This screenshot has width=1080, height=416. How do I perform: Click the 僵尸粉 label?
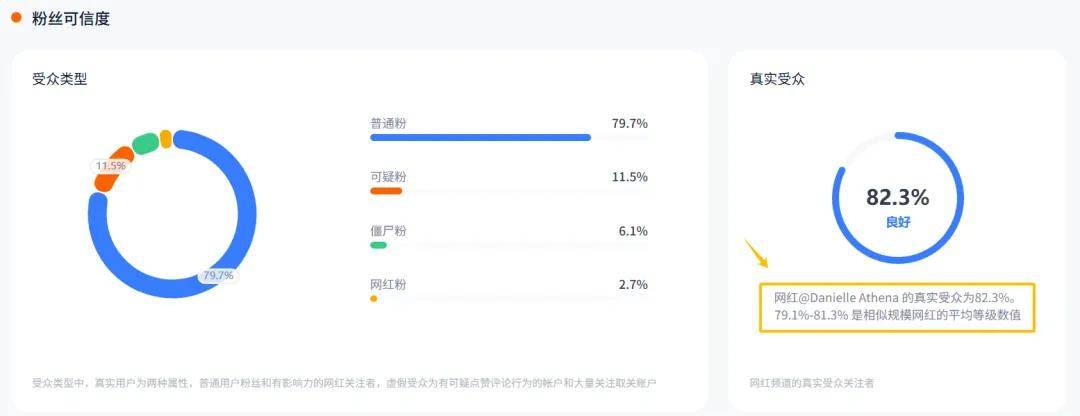[388, 231]
